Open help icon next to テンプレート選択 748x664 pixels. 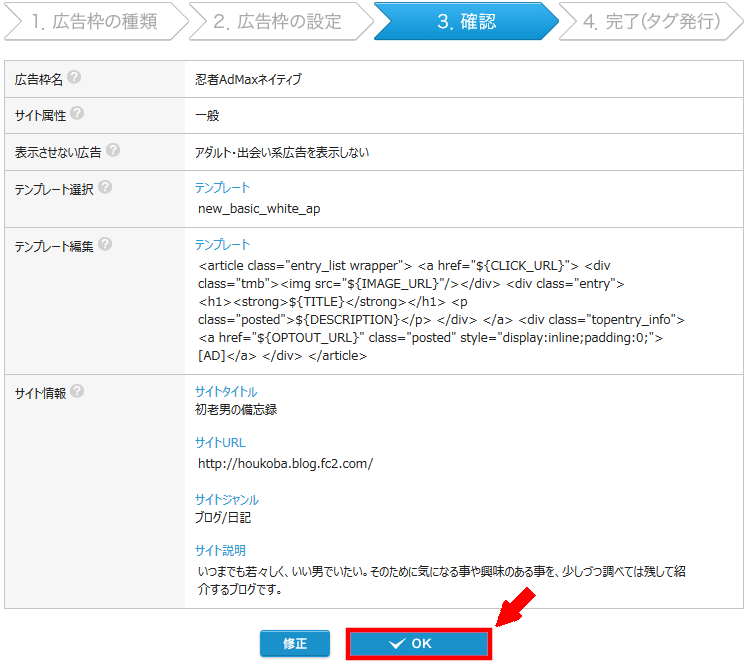tap(105, 187)
